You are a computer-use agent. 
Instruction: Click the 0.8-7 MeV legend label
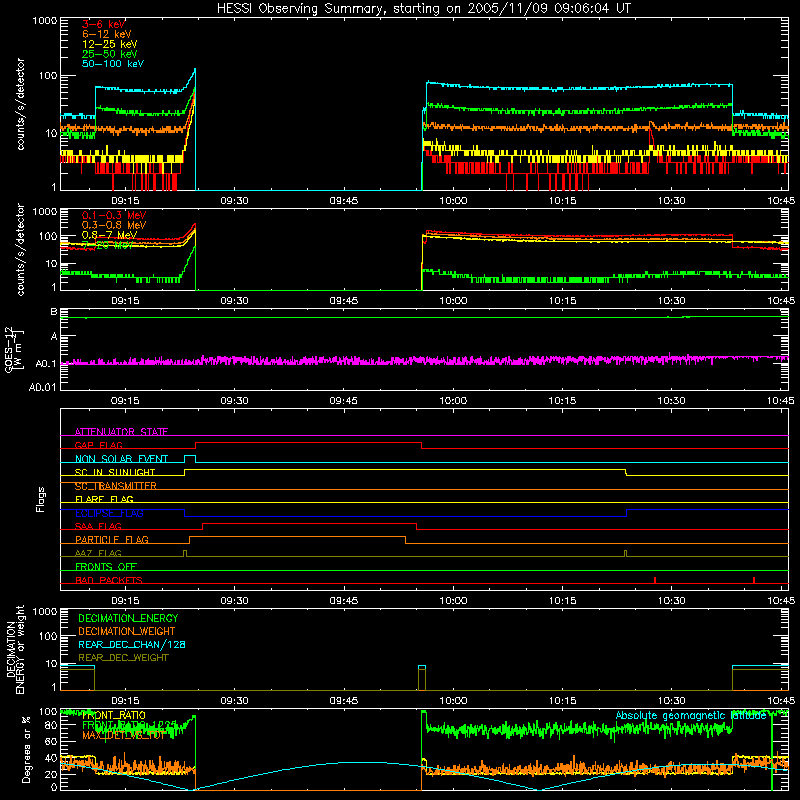point(109,235)
